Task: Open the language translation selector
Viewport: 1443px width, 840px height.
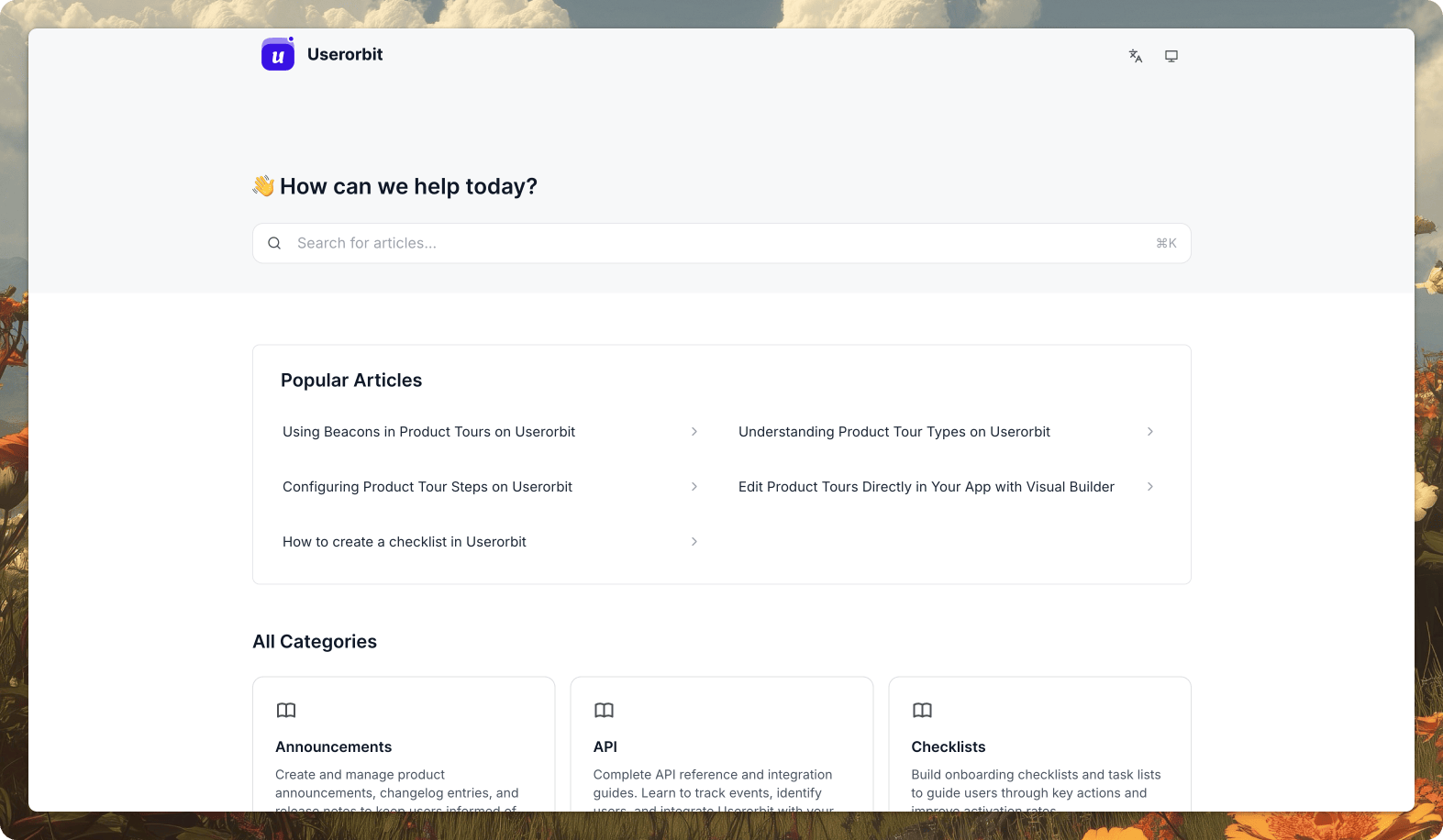Action: click(x=1136, y=56)
